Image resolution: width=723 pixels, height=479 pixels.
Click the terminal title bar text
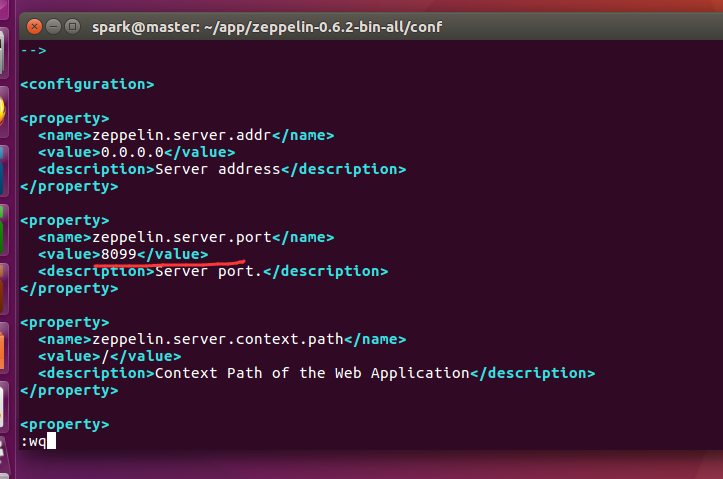267,27
